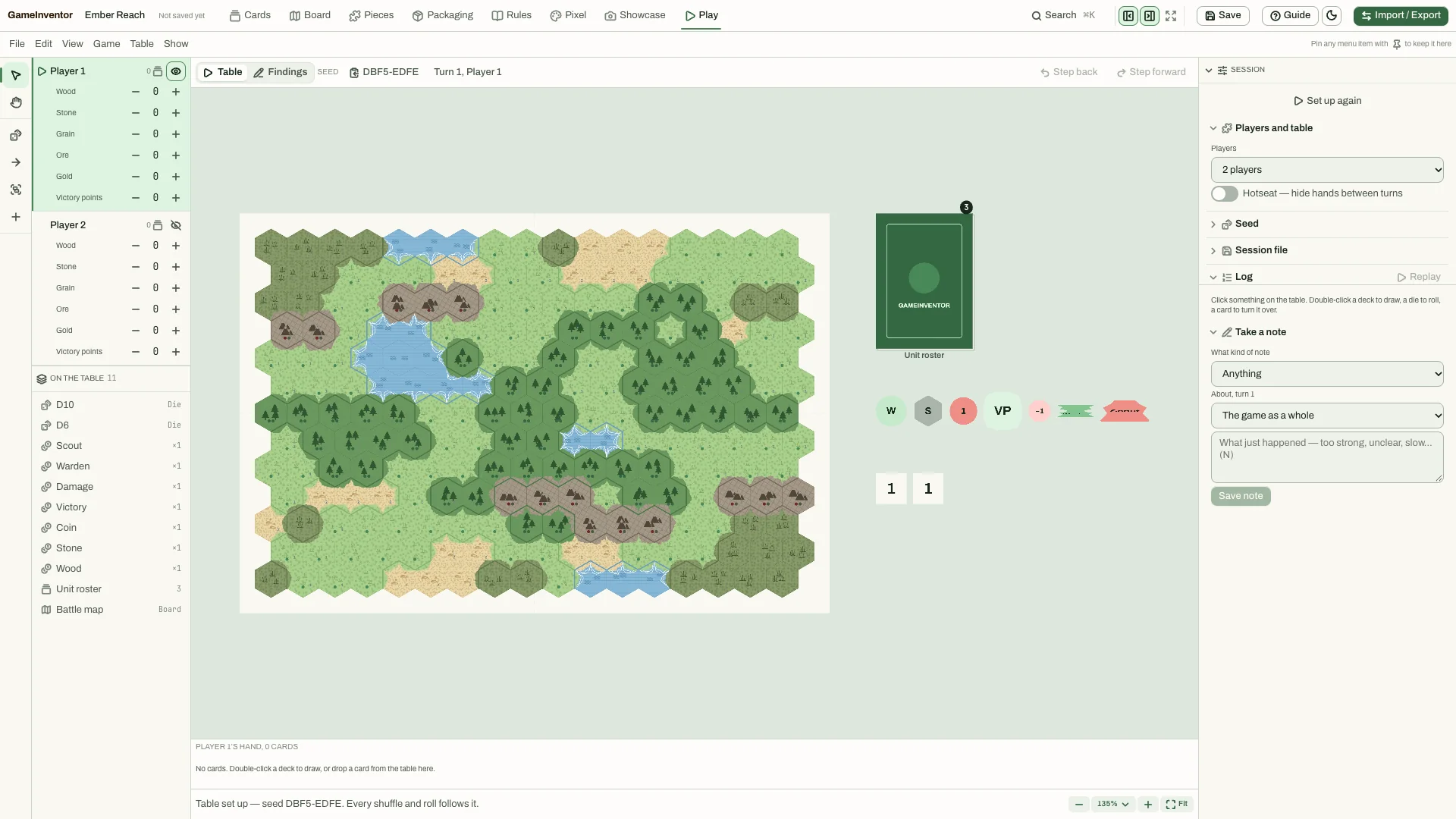Click the W wood token
Screen dimensions: 1456x819
click(x=891, y=411)
